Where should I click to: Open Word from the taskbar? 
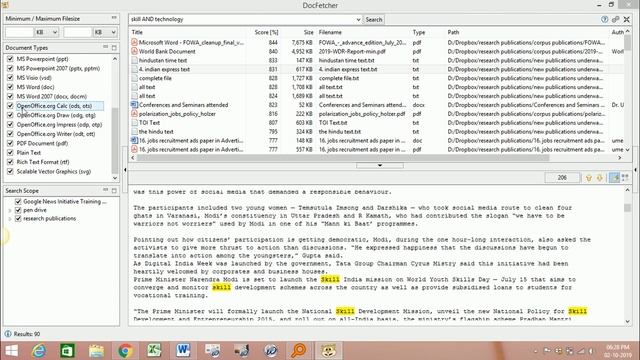(183, 351)
